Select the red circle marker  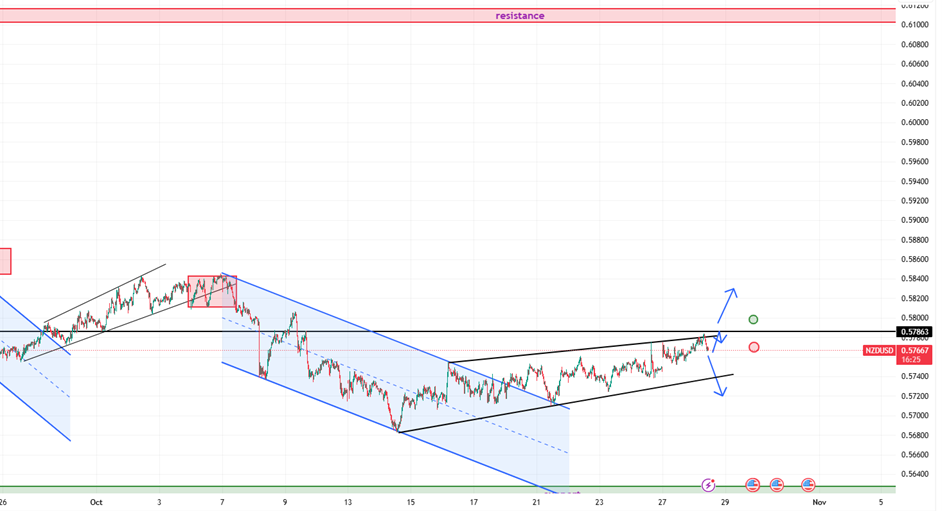754,347
